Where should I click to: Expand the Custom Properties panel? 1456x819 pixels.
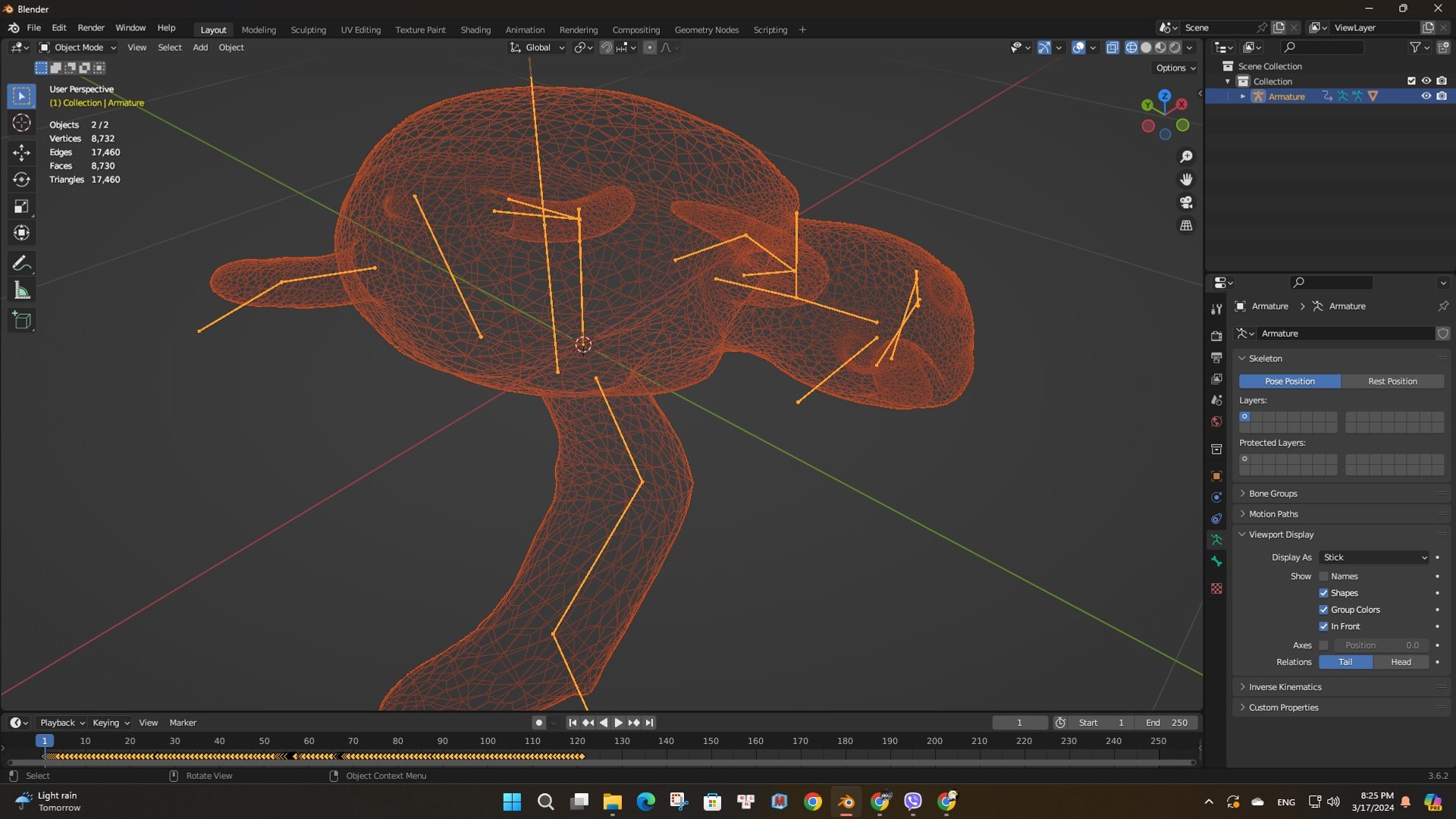pos(1283,708)
